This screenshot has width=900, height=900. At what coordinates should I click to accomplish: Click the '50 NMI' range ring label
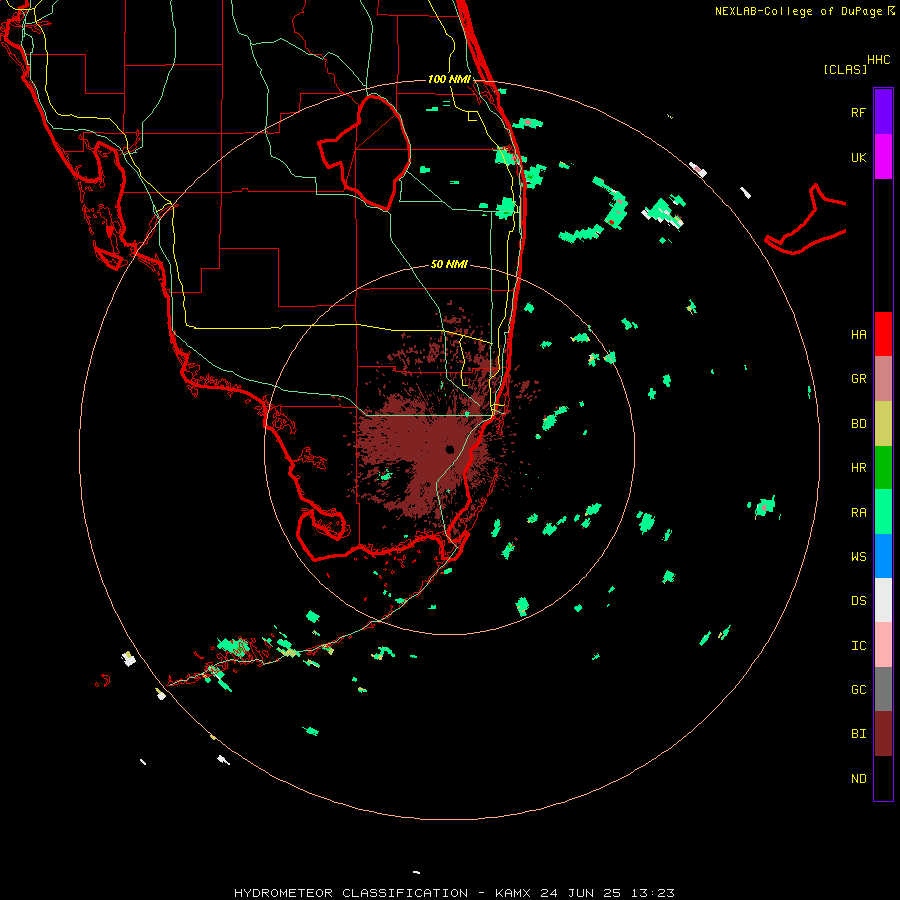(449, 264)
